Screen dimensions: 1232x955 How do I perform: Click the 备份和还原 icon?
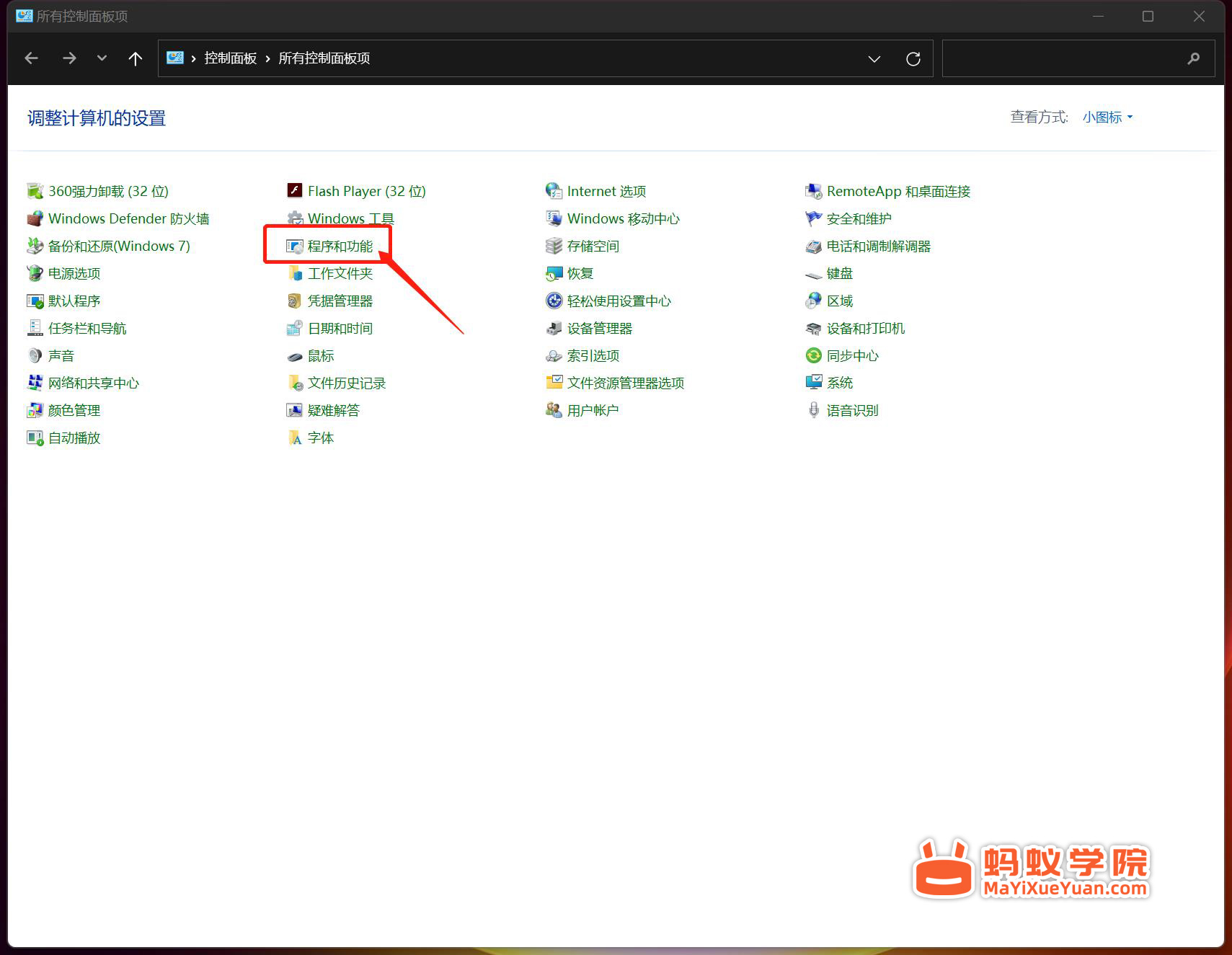[x=35, y=246]
